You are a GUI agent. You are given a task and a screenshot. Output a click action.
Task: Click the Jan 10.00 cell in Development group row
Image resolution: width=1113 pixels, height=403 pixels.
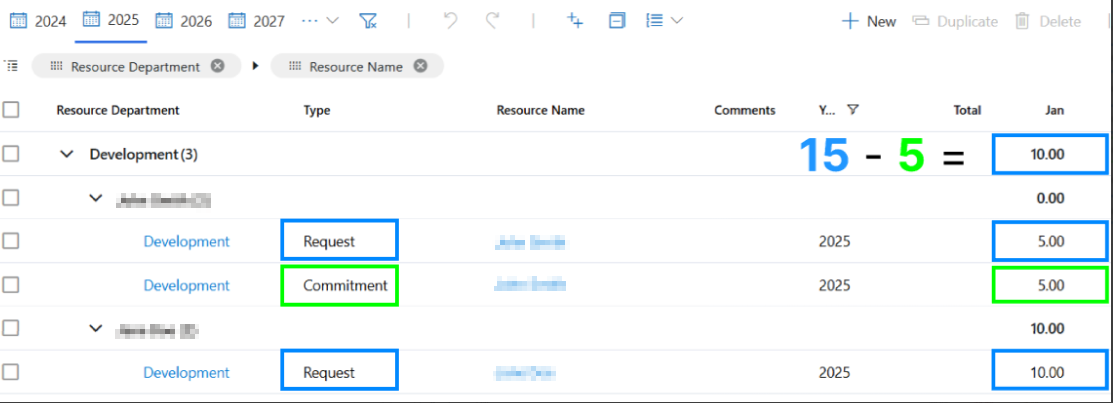(1048, 154)
